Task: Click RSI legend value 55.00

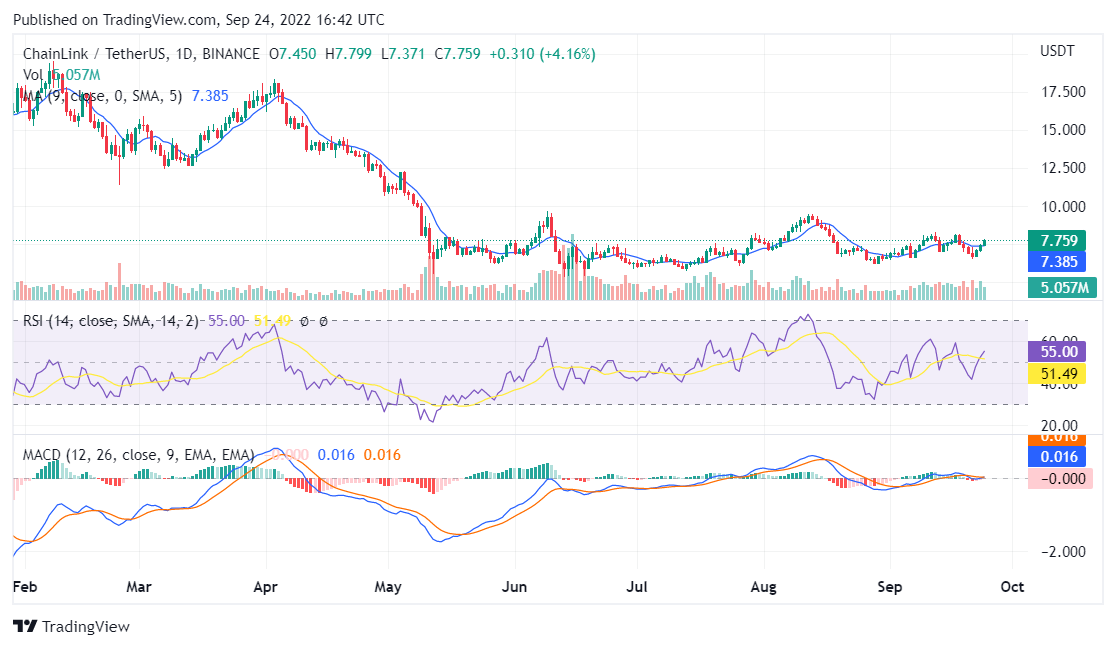Action: [226, 321]
